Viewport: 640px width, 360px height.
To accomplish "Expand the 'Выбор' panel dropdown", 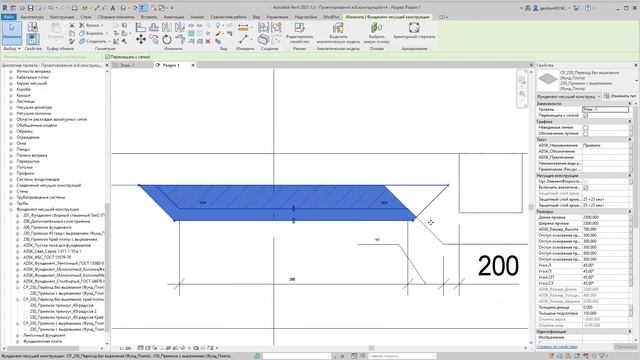I will pyautogui.click(x=12, y=49).
